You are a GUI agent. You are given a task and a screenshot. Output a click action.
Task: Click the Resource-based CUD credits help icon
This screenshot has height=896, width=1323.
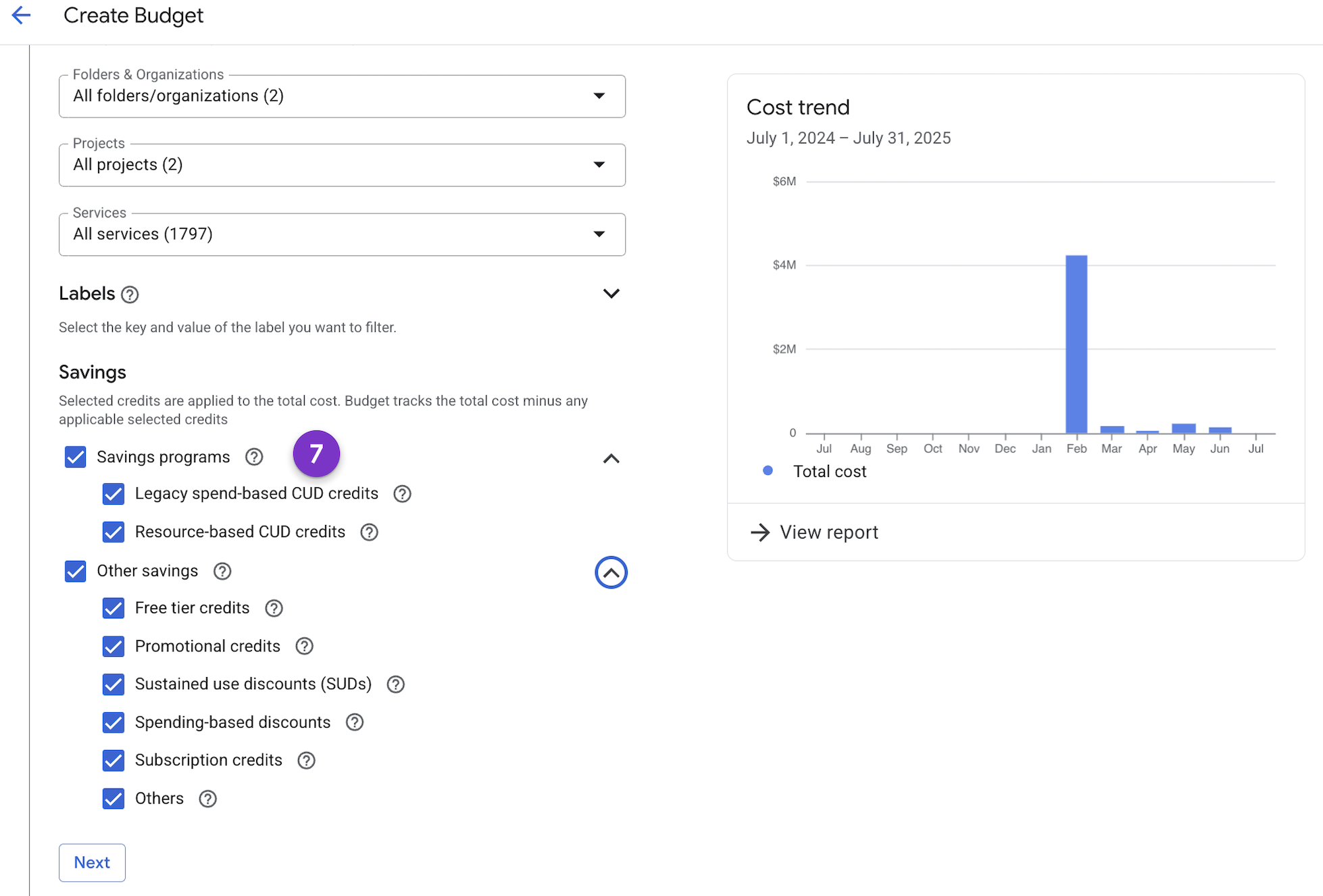point(369,532)
